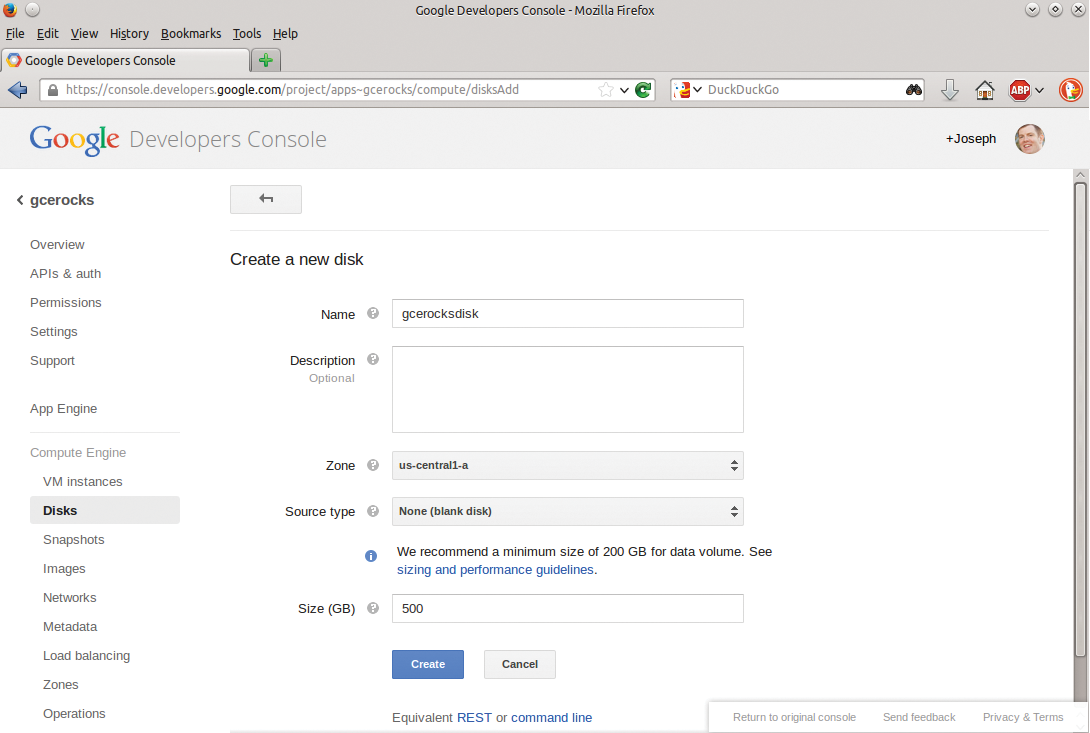
Task: Select Disks in the sidebar
Action: point(105,510)
